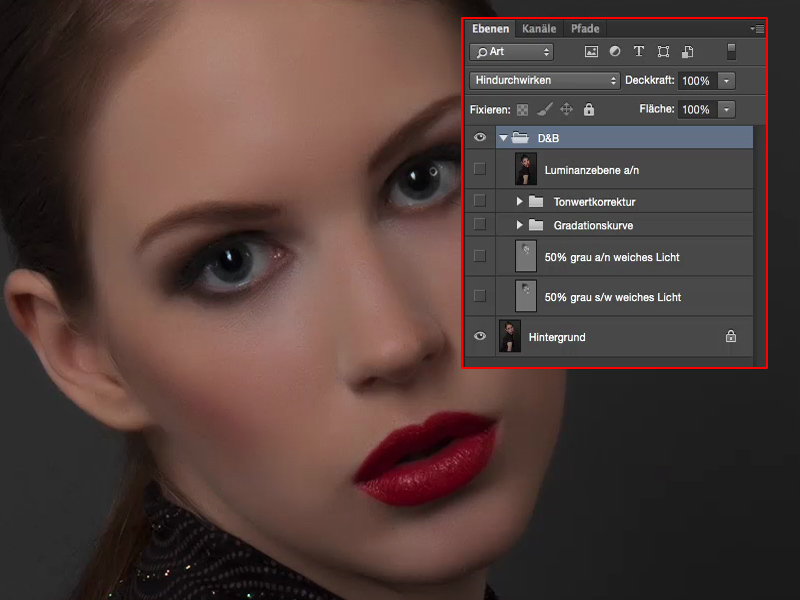The image size is (800, 600).
Task: Click the D&B group folder icon
Action: pos(520,137)
